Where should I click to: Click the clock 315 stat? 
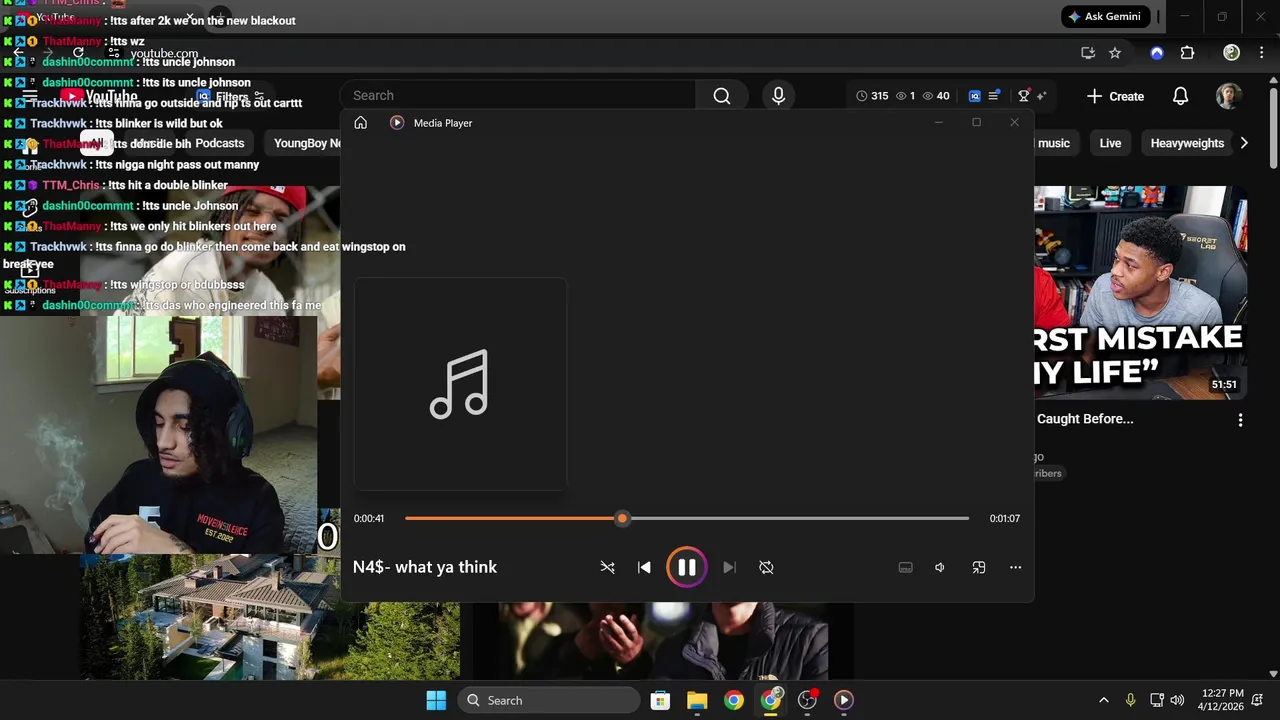tap(872, 96)
